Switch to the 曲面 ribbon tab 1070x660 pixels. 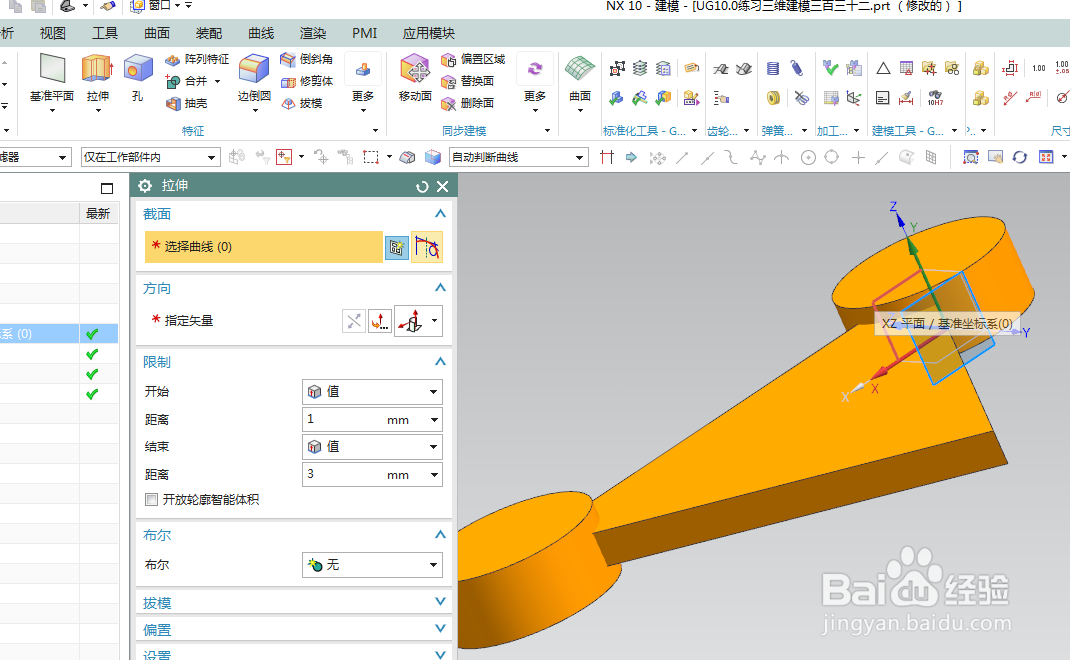point(157,33)
